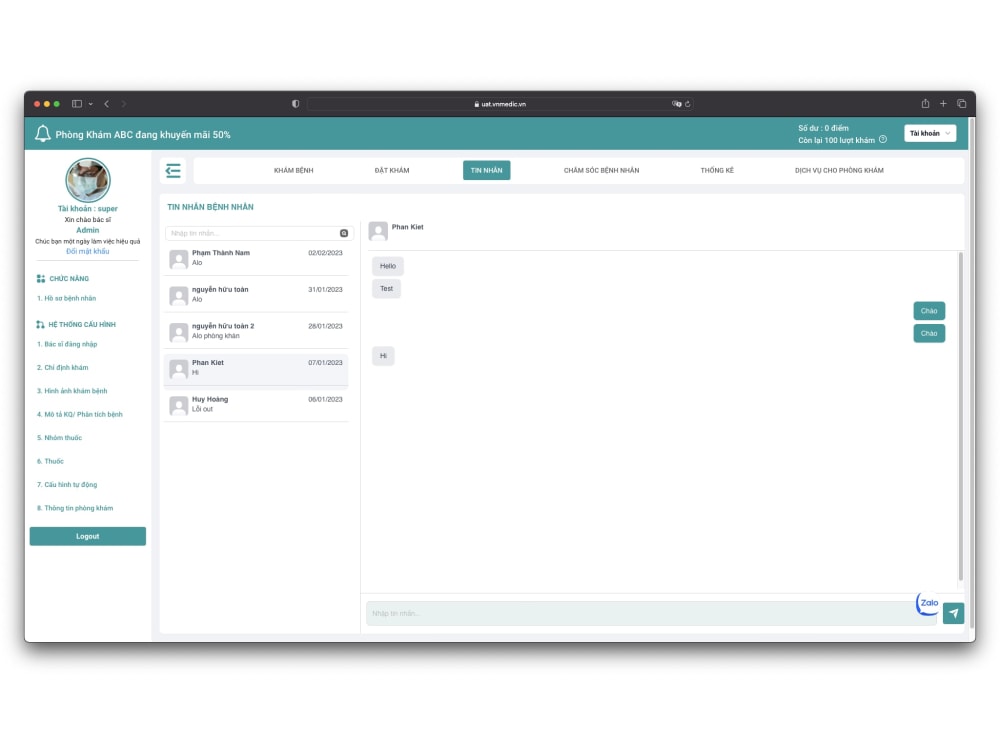This screenshot has height=750, width=1000.
Task: Click the HỆ THỐNG CẤU HÌNH icon
Action: (41, 325)
